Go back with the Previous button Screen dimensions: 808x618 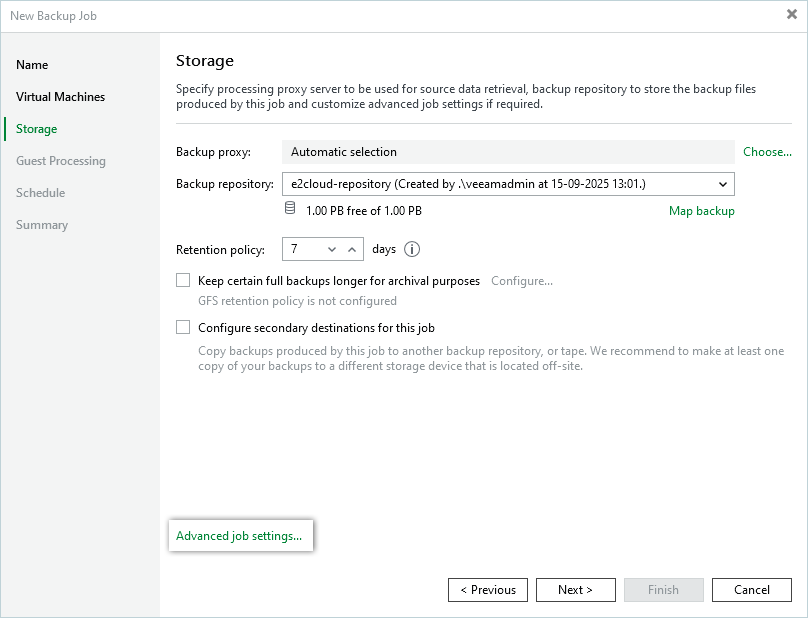[x=488, y=590]
